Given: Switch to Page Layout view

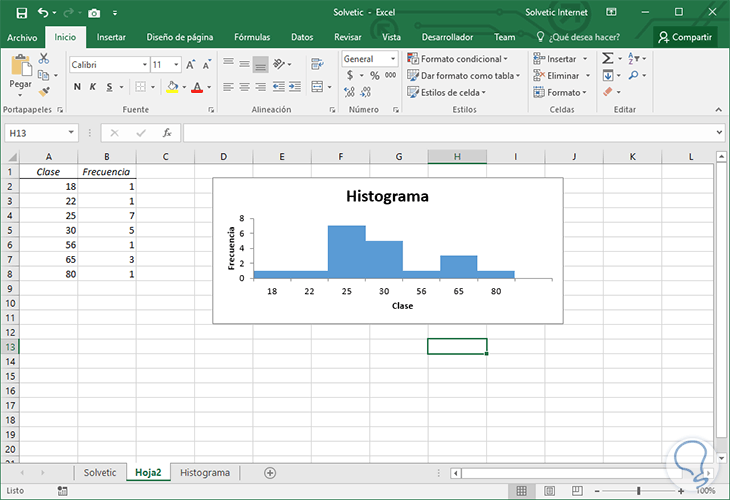Looking at the screenshot, I should click(548, 491).
